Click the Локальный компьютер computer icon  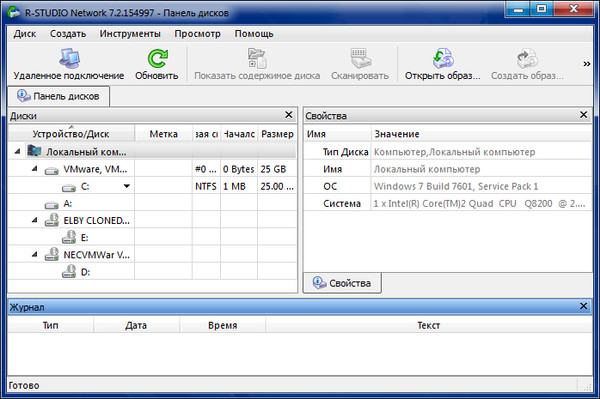click(34, 151)
